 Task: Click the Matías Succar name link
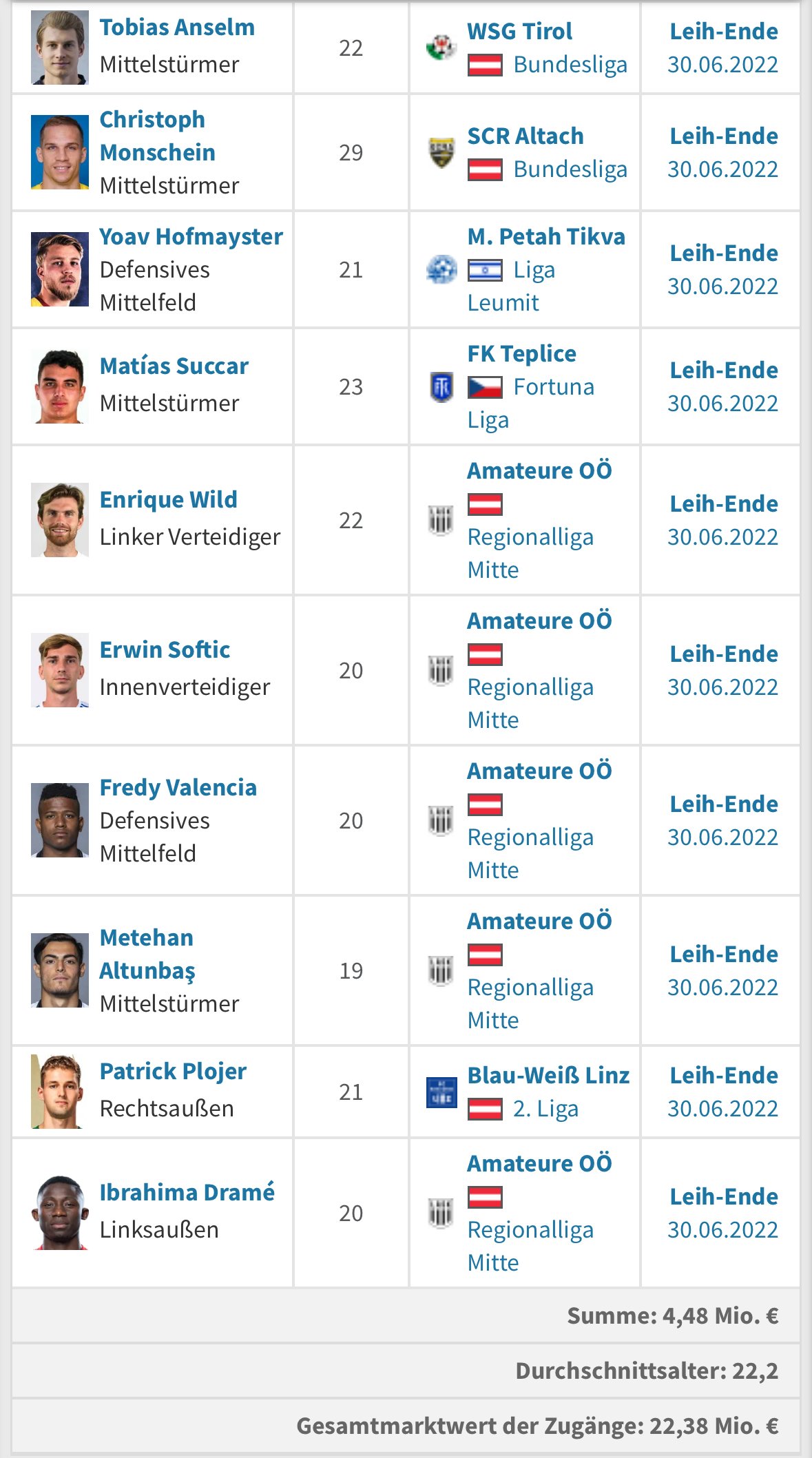174,366
